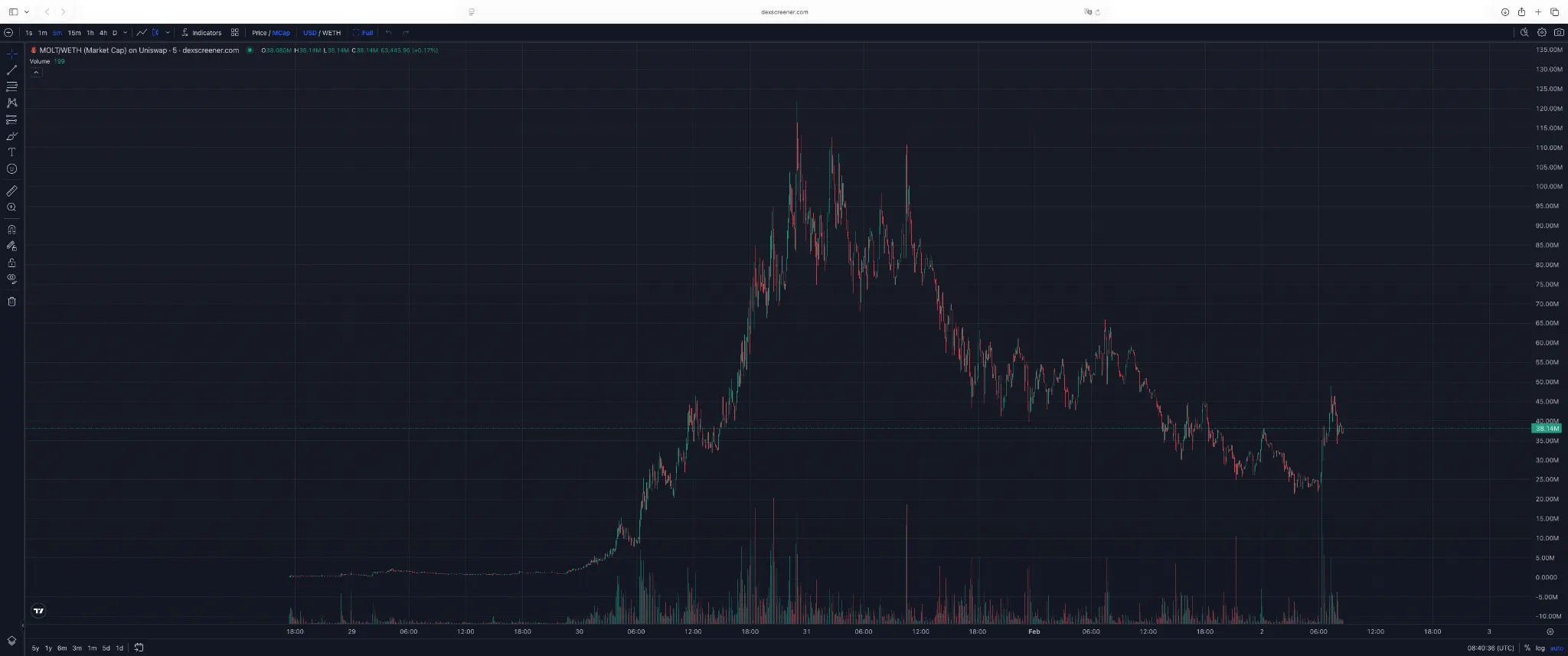This screenshot has height=656, width=1568.
Task: Toggle log scale on the price axis
Action: pyautogui.click(x=1540, y=648)
